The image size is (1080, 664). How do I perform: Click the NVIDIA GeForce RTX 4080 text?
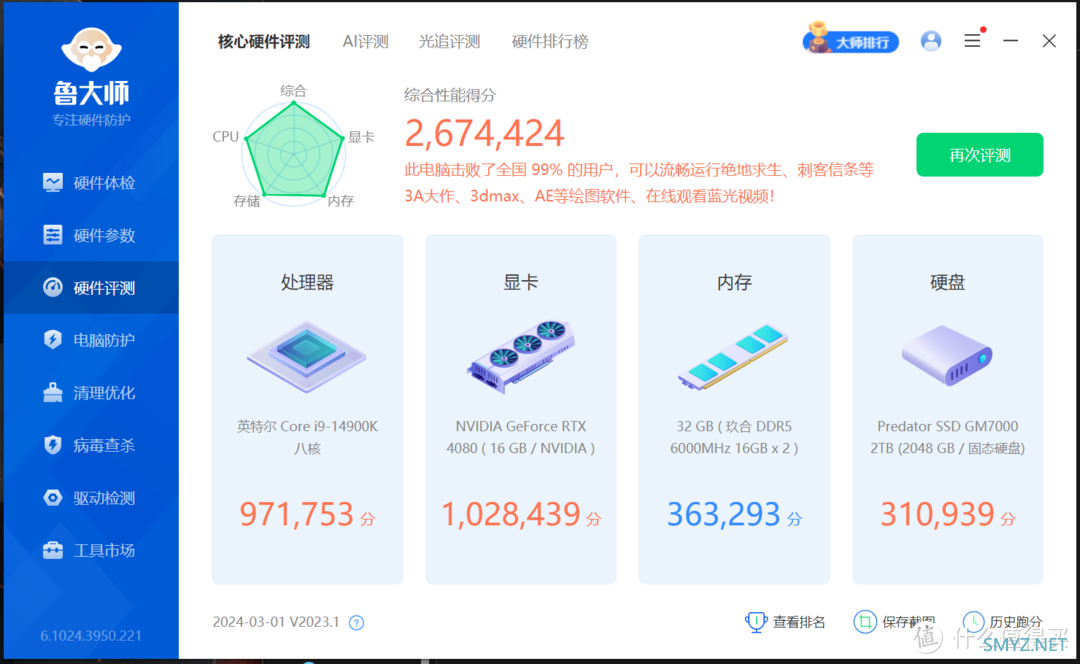click(521, 437)
